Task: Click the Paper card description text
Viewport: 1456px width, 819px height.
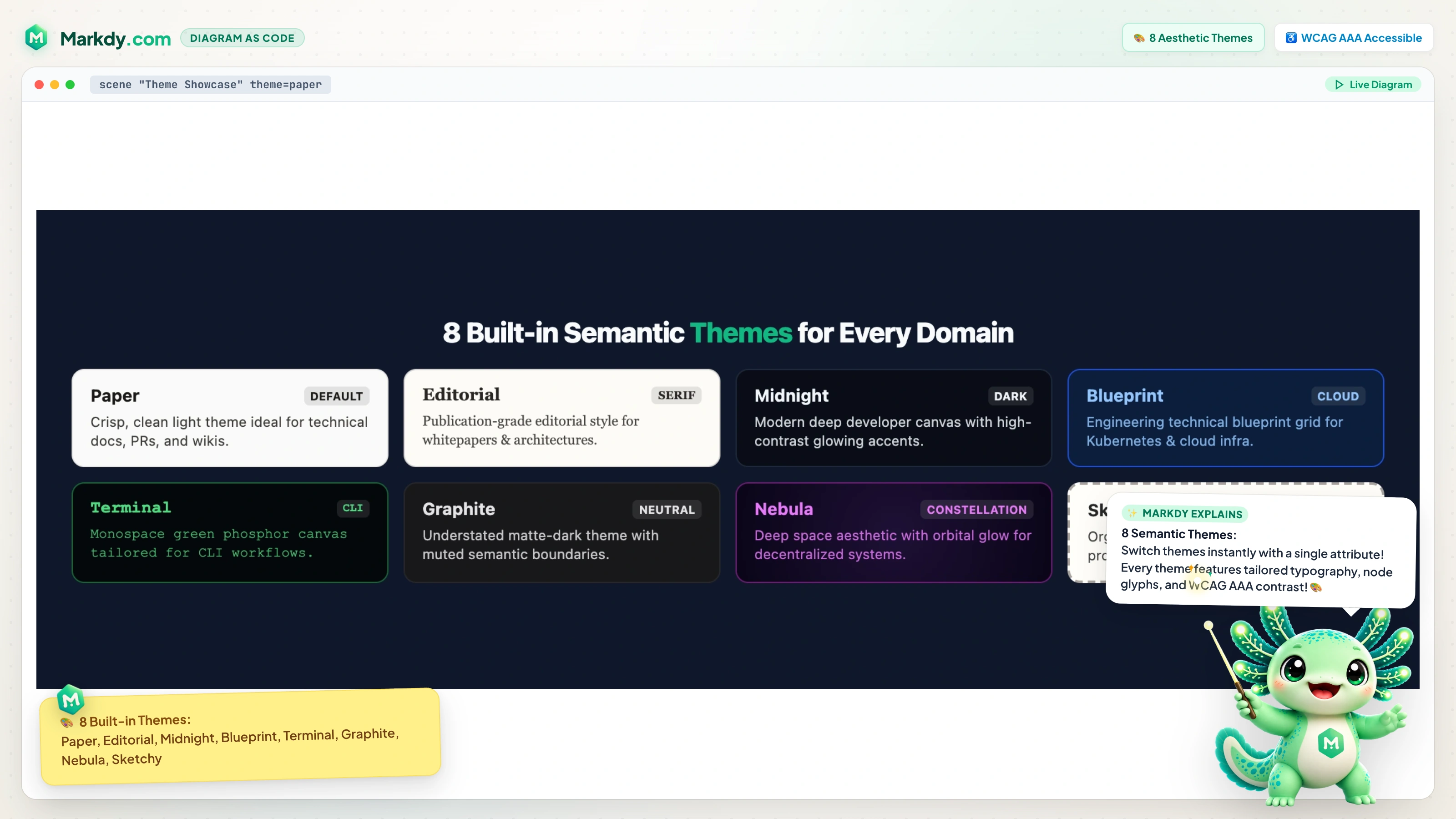Action: point(229,431)
